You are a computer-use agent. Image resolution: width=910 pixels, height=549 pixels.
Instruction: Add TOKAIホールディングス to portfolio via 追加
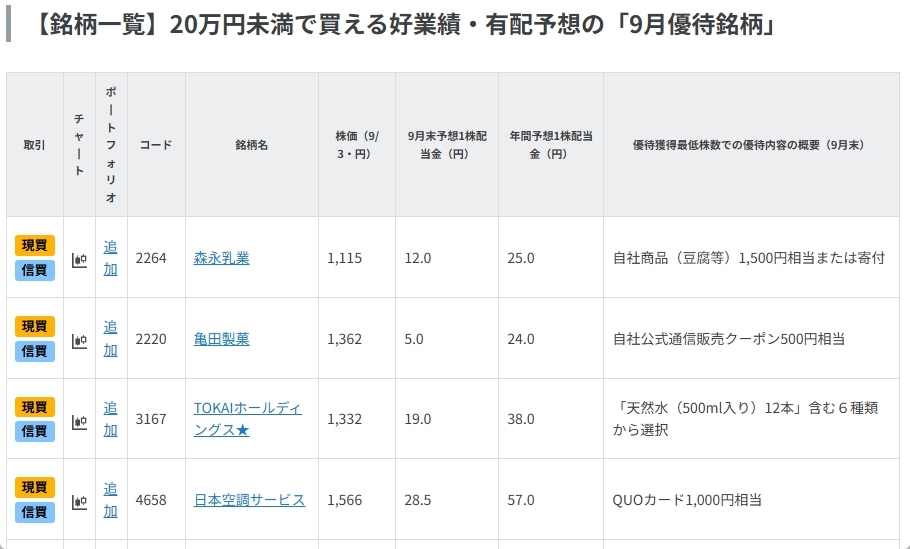pos(110,419)
